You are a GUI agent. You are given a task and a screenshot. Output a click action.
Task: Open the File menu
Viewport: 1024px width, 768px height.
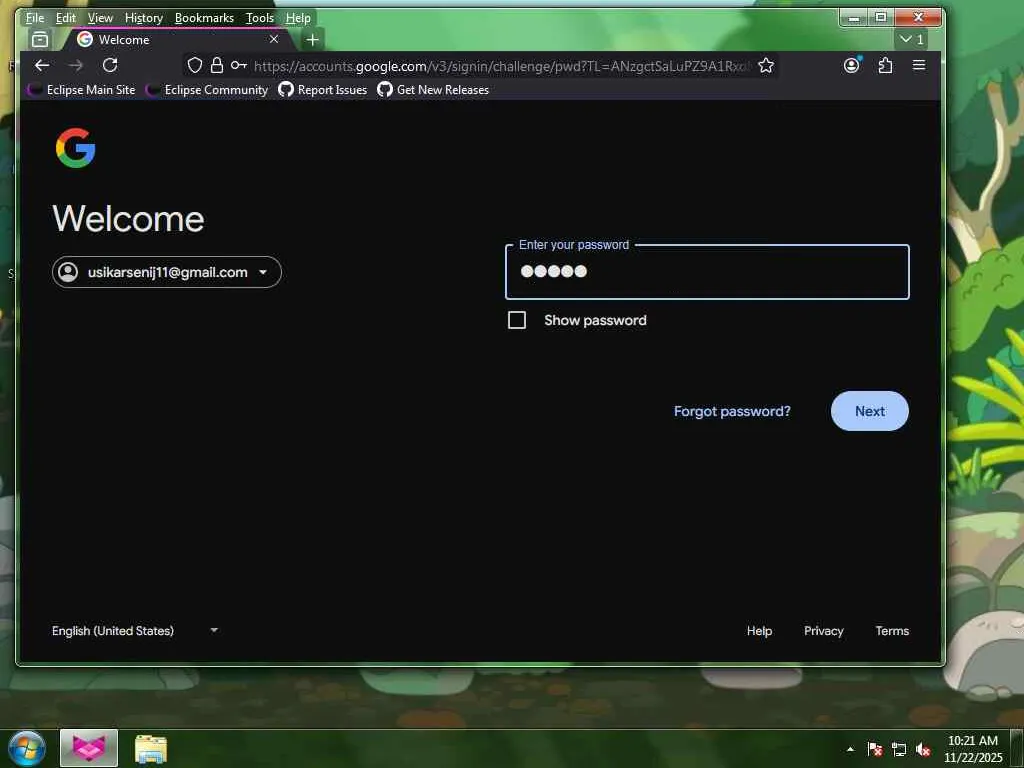(x=35, y=18)
